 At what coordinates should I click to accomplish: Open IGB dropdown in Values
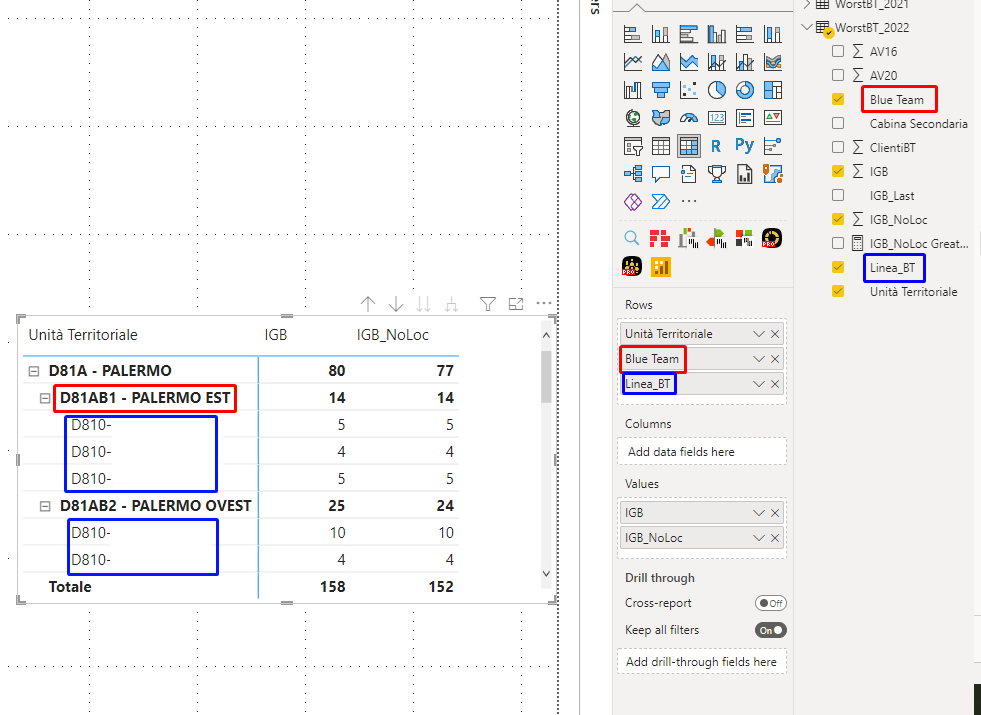point(759,513)
